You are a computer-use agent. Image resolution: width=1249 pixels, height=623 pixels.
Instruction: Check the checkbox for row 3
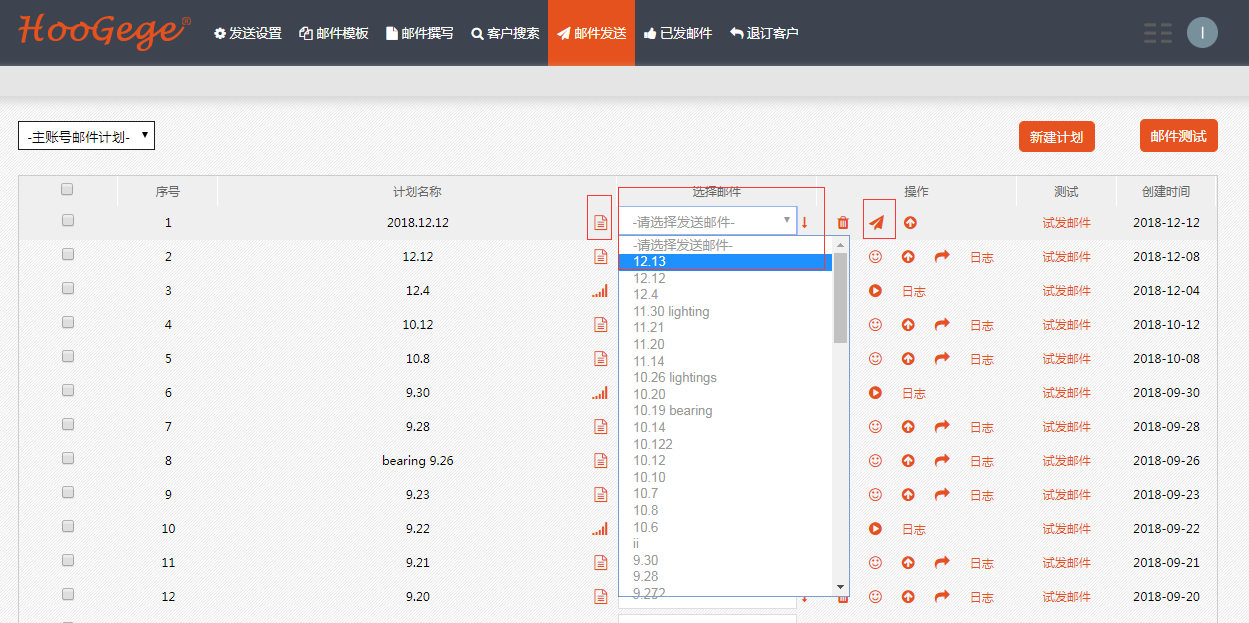pyautogui.click(x=68, y=289)
